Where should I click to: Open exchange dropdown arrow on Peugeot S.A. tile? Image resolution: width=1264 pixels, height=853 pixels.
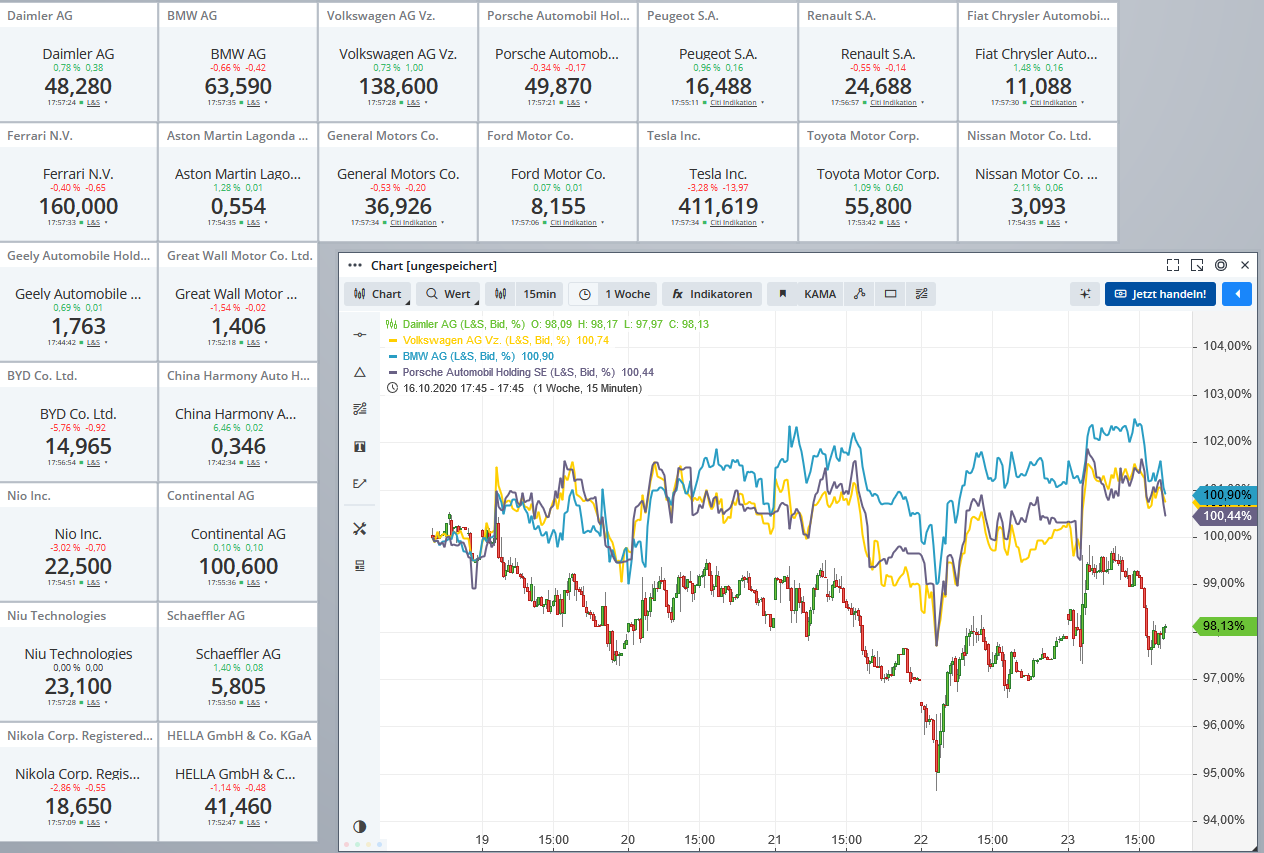pos(761,103)
